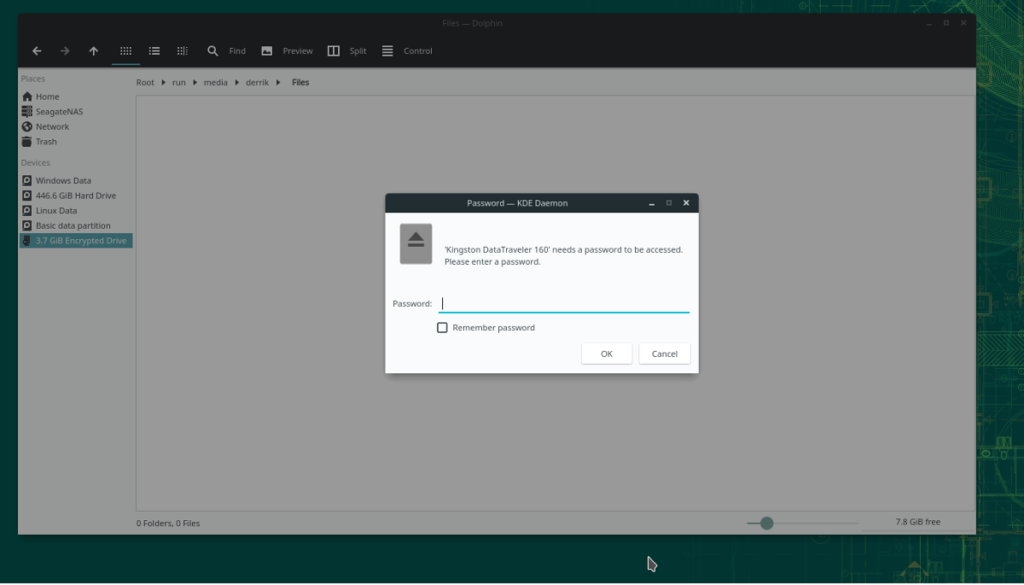
Task: Switch to Icons view mode
Action: pos(124,50)
